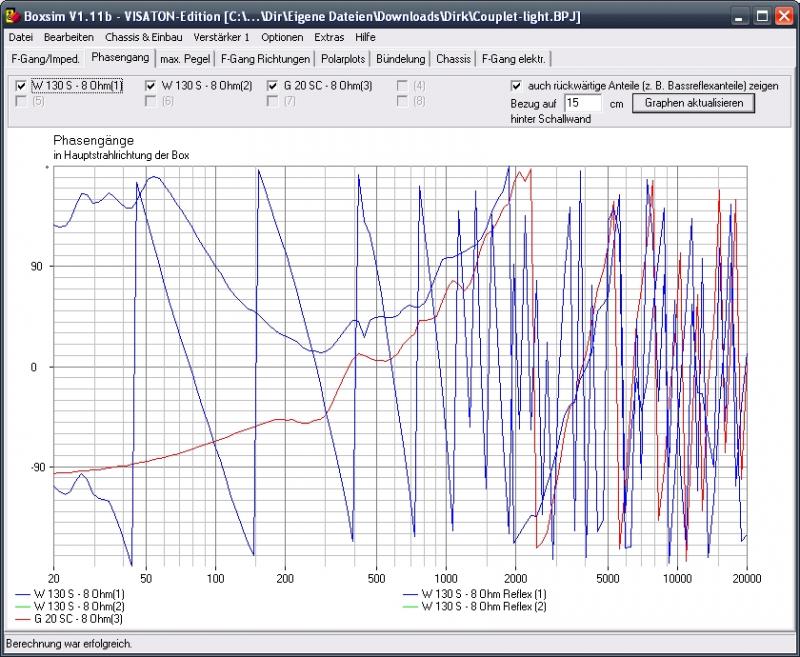800x657 pixels.
Task: Open the Hilfe menu
Action: click(365, 37)
